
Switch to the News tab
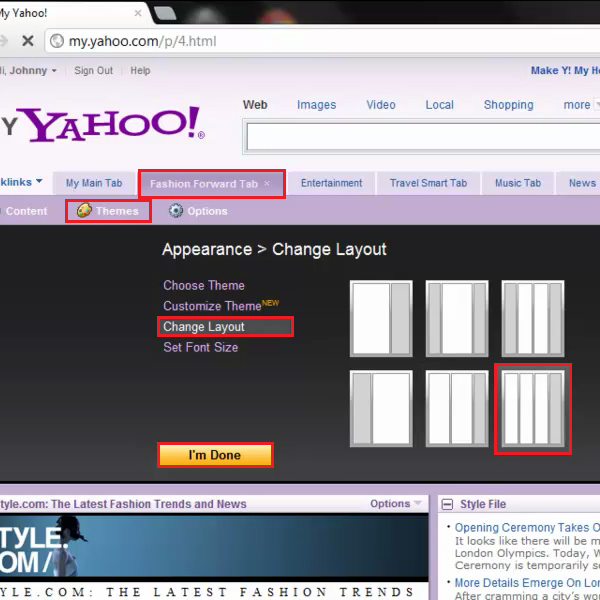tap(582, 183)
